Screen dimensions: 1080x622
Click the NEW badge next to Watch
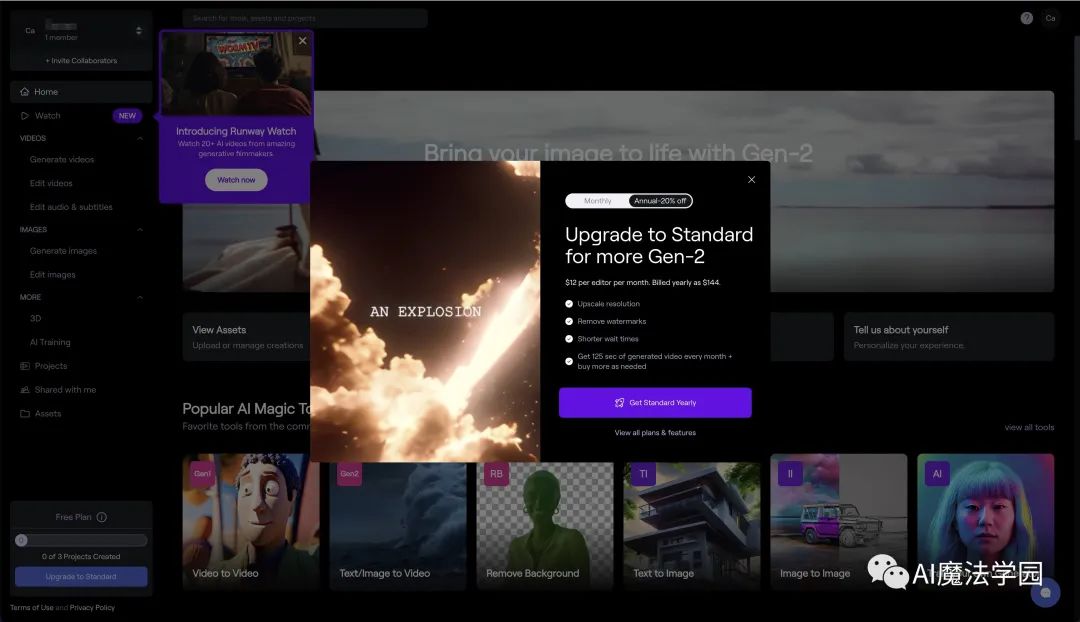[x=127, y=116]
